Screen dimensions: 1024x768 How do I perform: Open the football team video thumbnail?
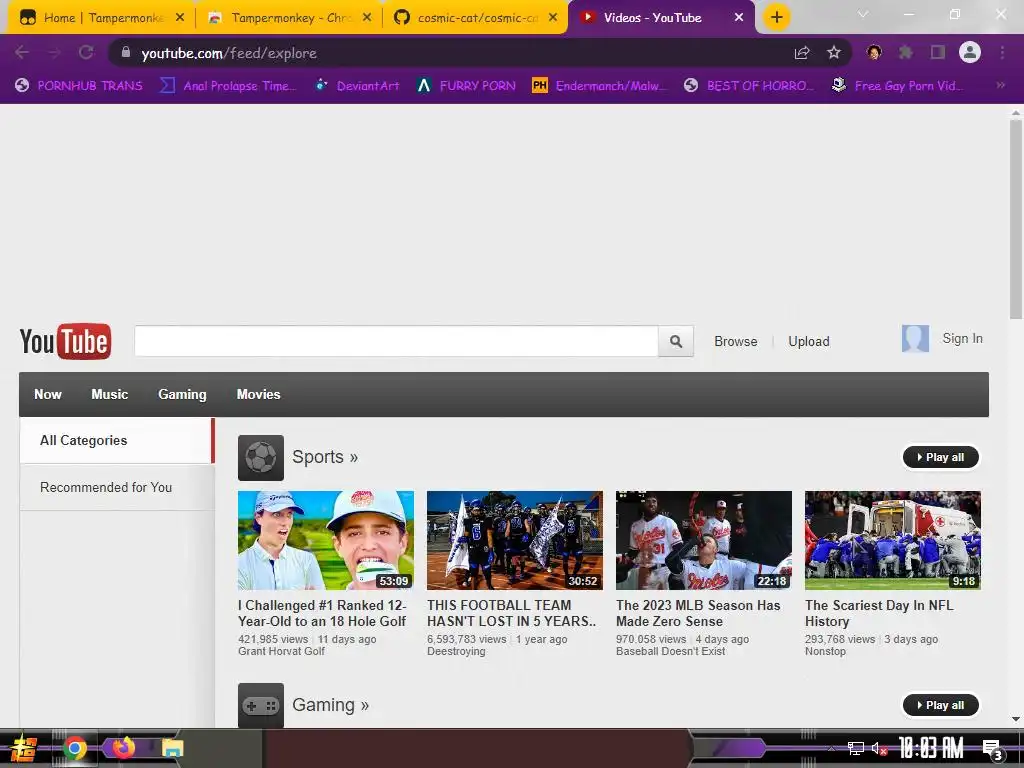tap(515, 541)
